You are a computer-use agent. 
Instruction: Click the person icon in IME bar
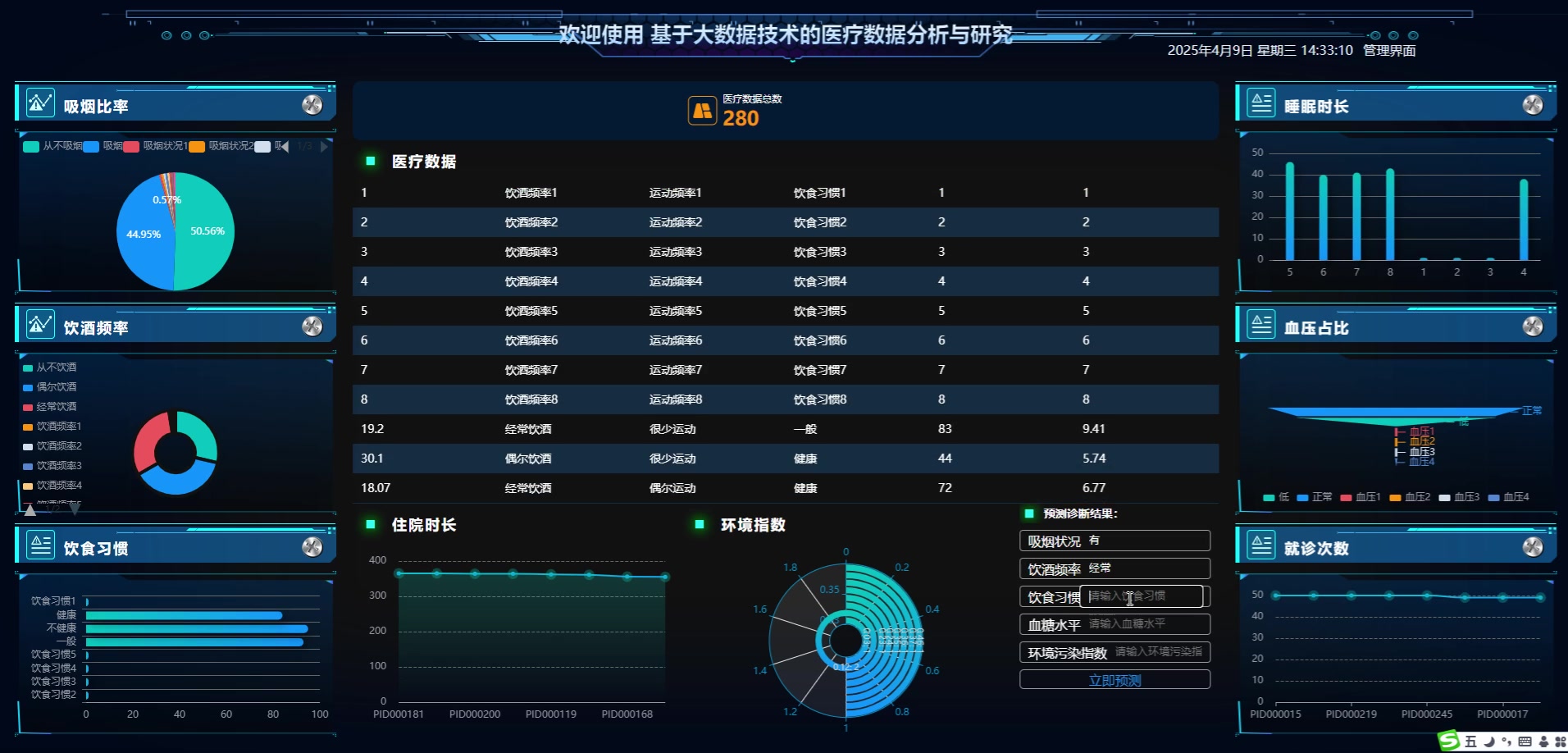(x=1544, y=742)
